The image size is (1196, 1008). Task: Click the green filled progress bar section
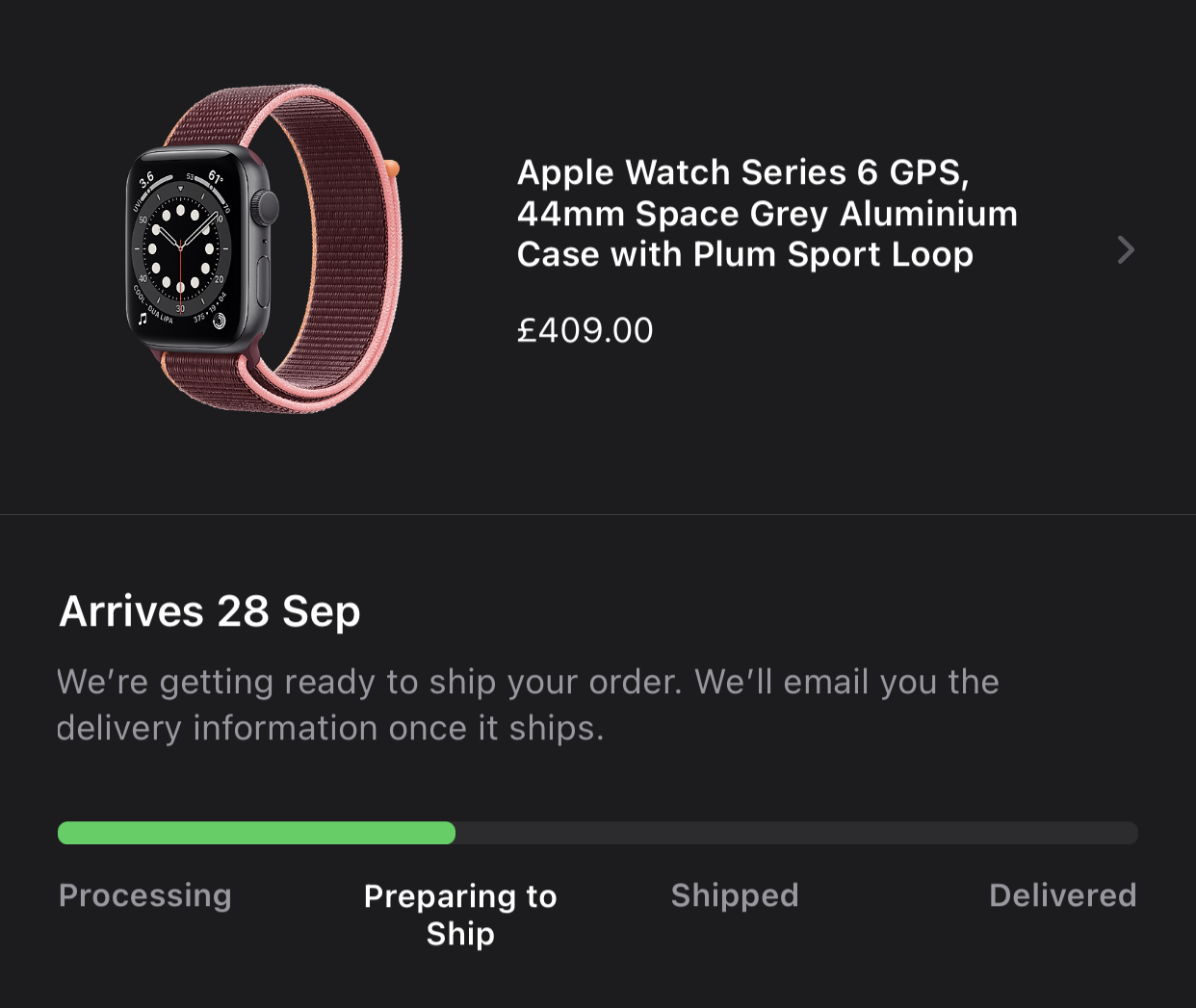pos(256,833)
